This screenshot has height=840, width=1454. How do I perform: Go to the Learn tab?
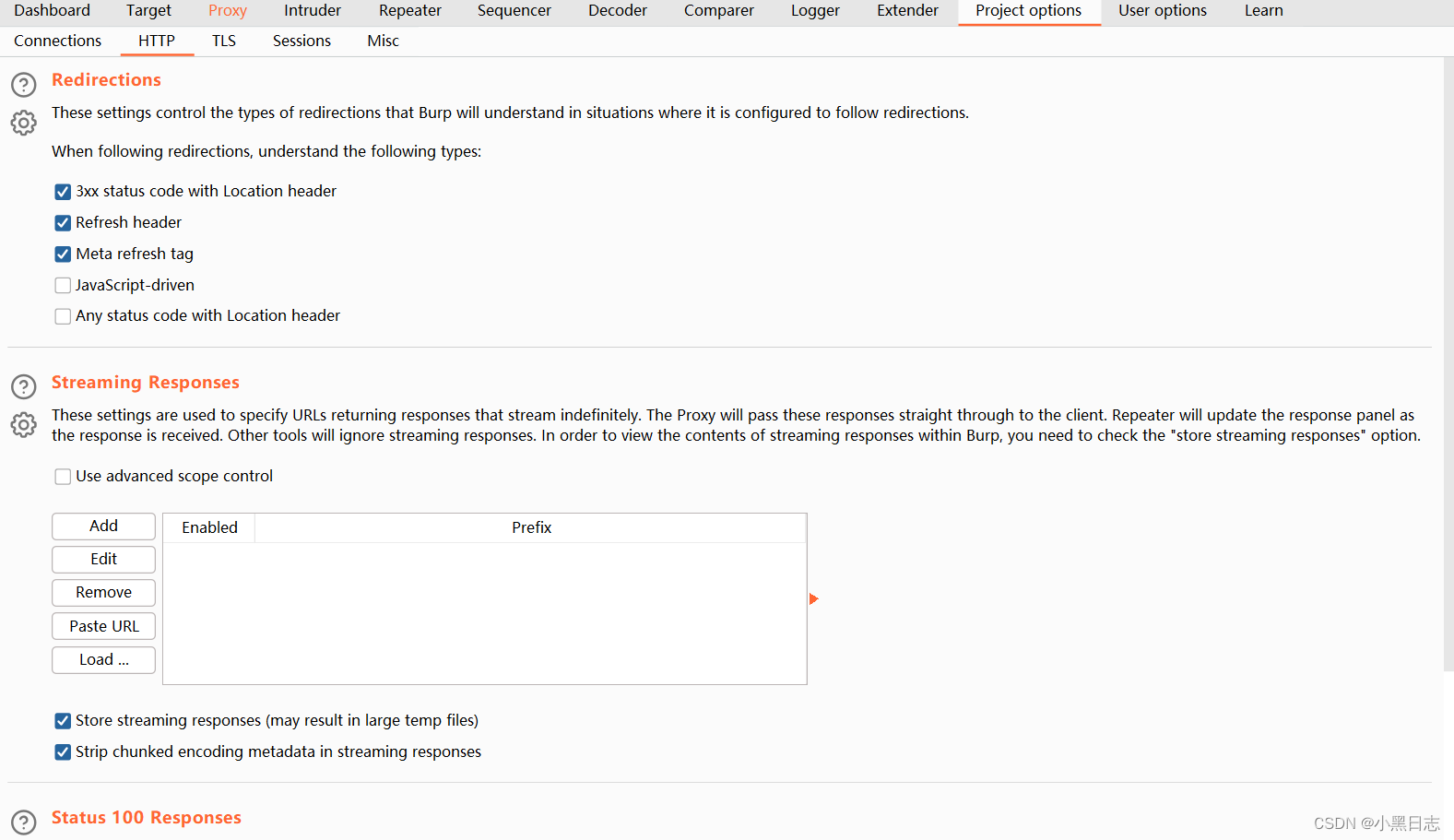click(1264, 11)
